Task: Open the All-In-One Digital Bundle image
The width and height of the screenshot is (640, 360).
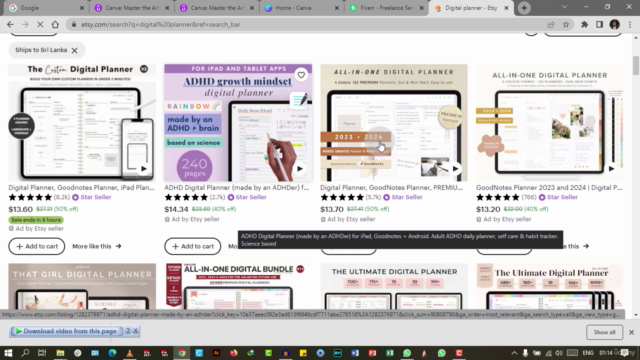Action: pos(238,286)
